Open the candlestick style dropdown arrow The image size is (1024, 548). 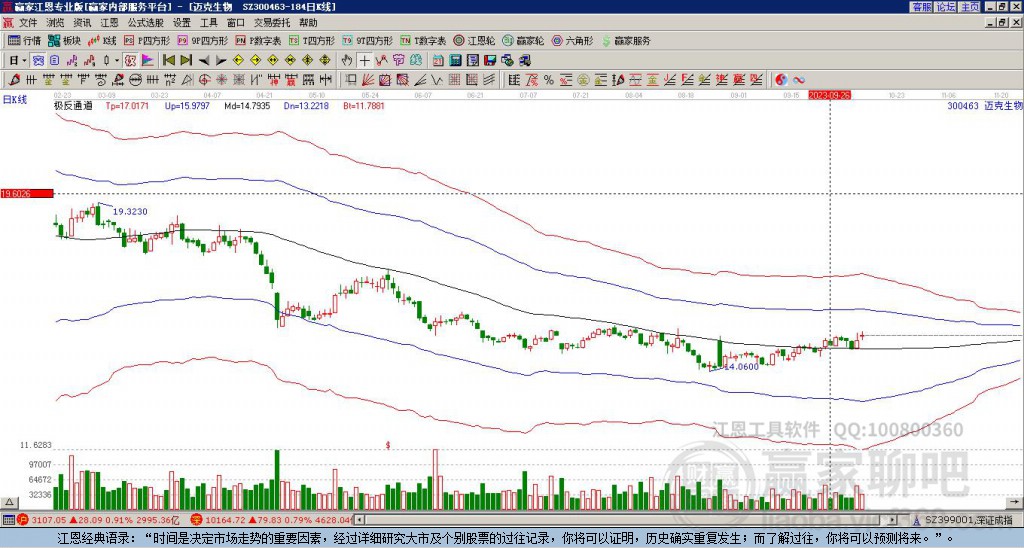(x=117, y=61)
